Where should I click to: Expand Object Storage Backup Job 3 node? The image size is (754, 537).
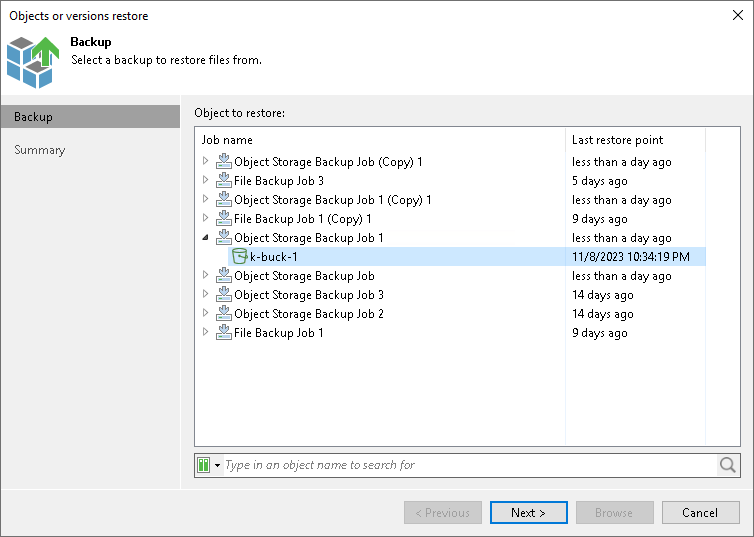pos(205,294)
